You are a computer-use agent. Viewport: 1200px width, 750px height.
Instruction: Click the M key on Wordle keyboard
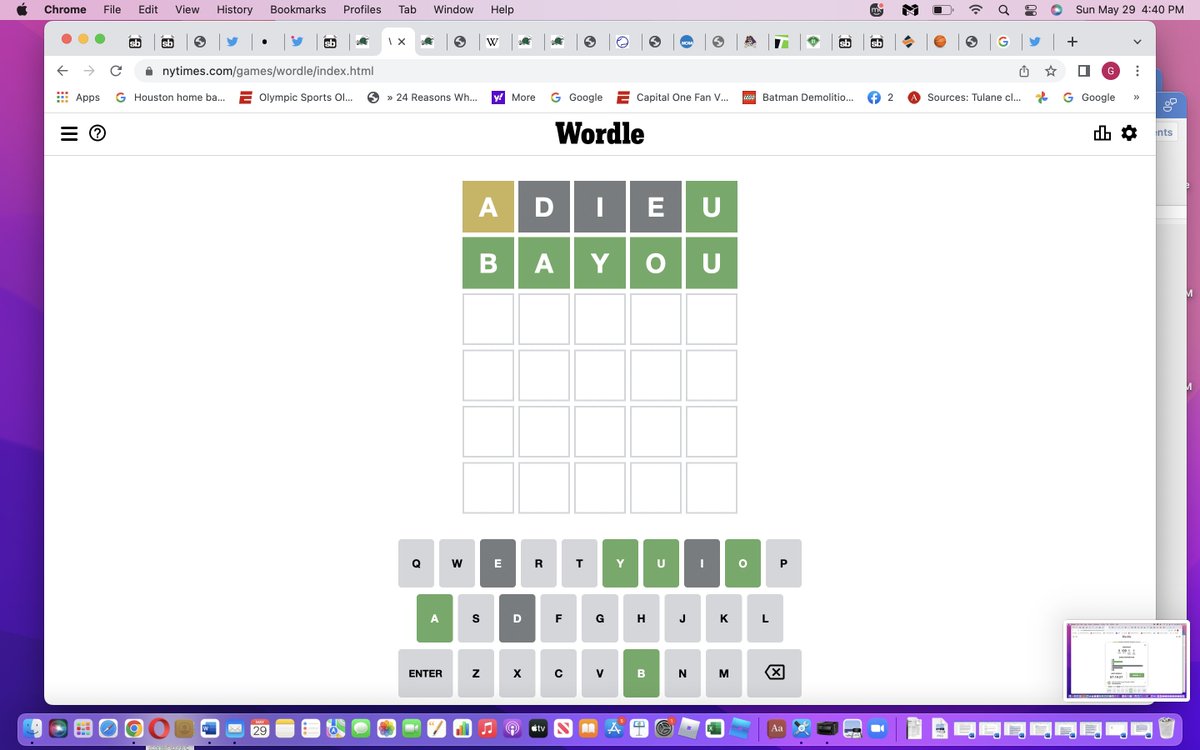[x=724, y=673]
